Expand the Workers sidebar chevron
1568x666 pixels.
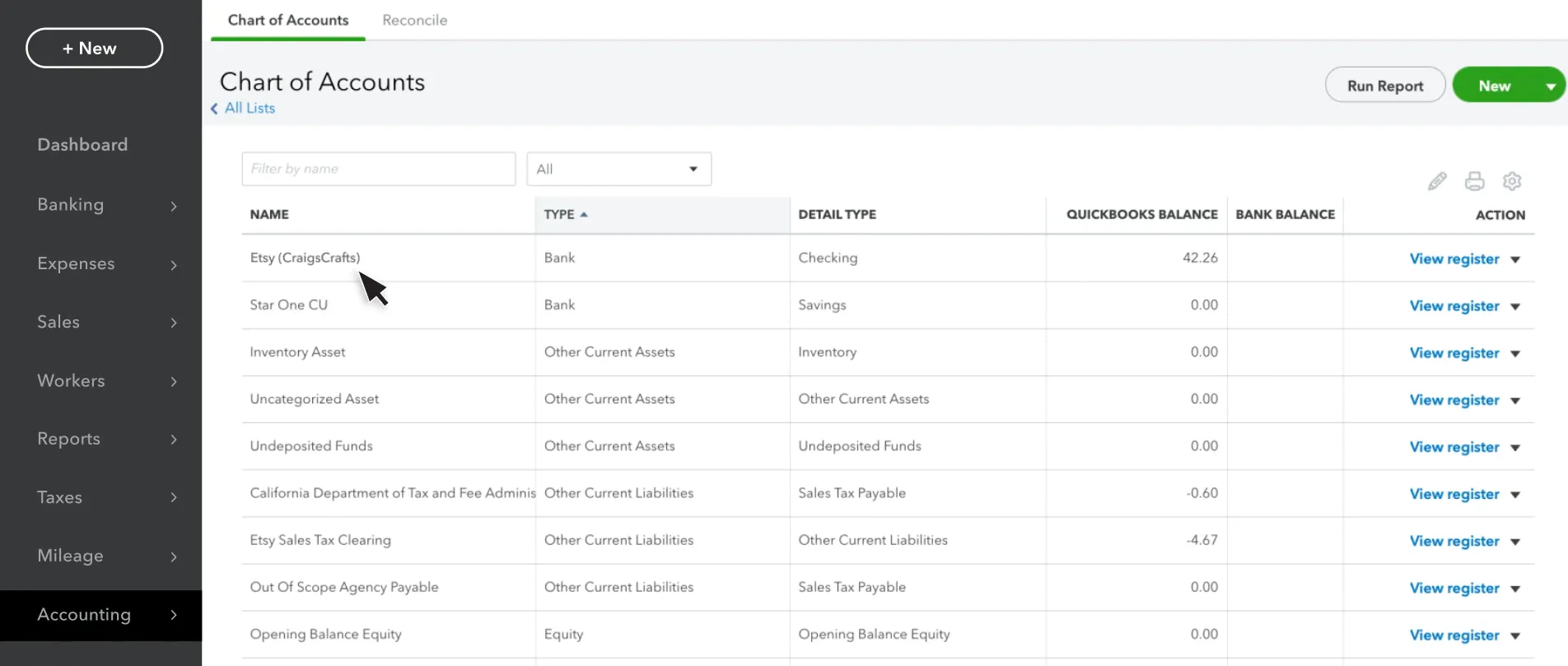tap(174, 381)
